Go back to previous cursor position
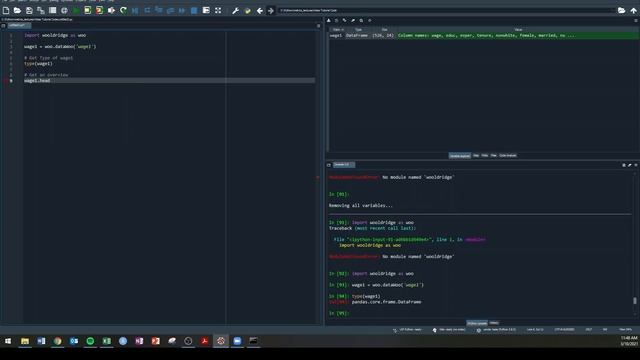This screenshot has height=360, width=640. (260, 11)
